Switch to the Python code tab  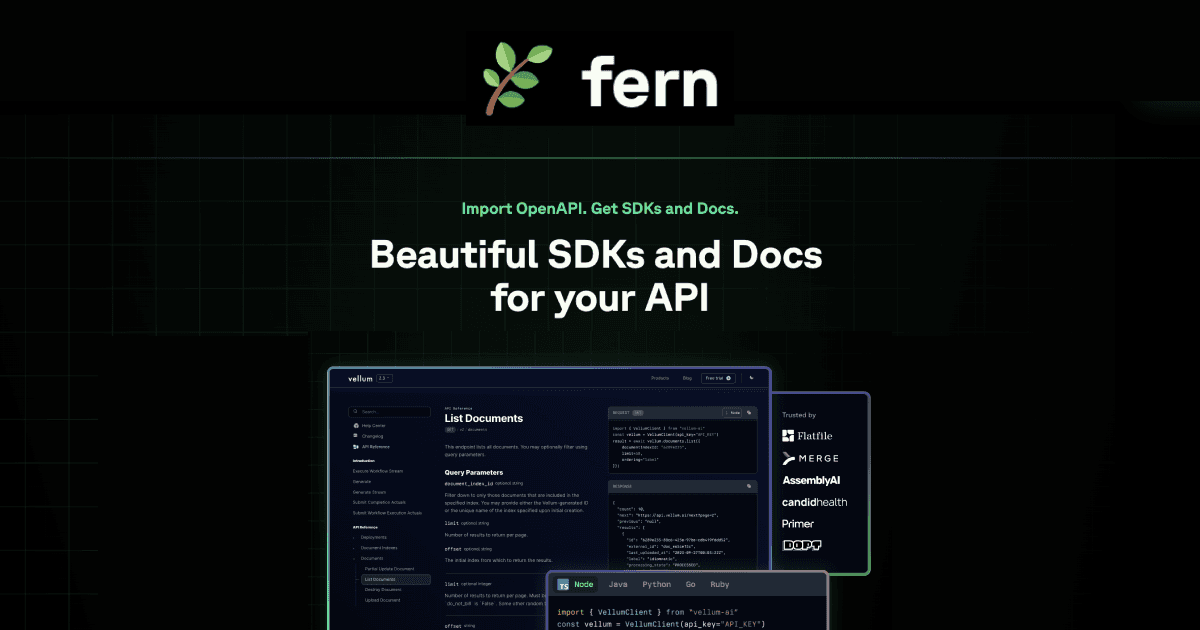coord(657,584)
